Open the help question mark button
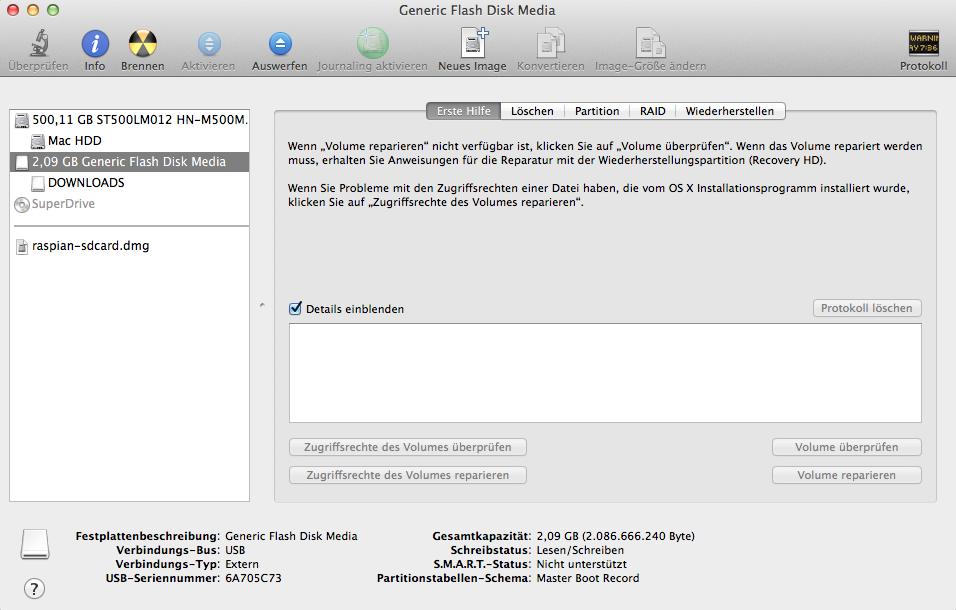The height and width of the screenshot is (610, 956). (34, 589)
